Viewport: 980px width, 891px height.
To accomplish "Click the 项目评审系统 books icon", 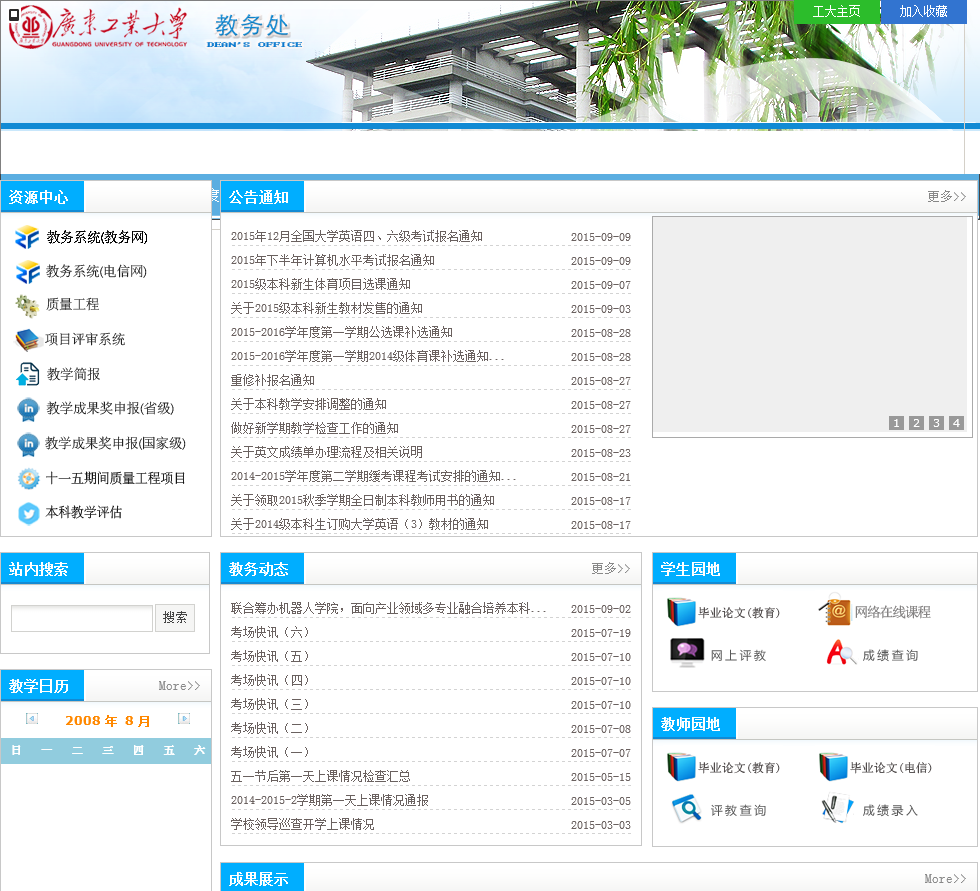I will click(x=27, y=340).
